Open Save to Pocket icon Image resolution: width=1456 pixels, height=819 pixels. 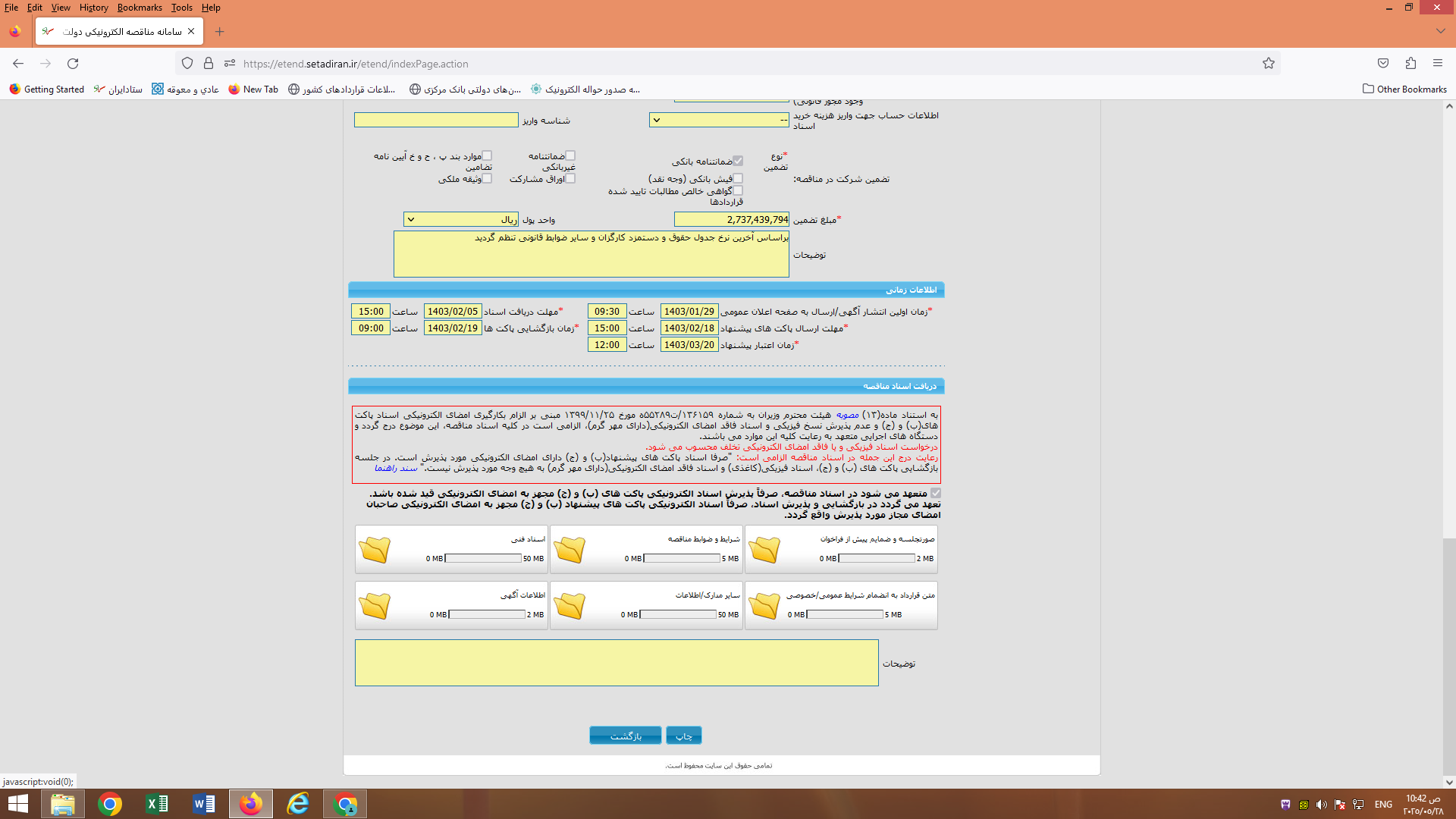1383,64
